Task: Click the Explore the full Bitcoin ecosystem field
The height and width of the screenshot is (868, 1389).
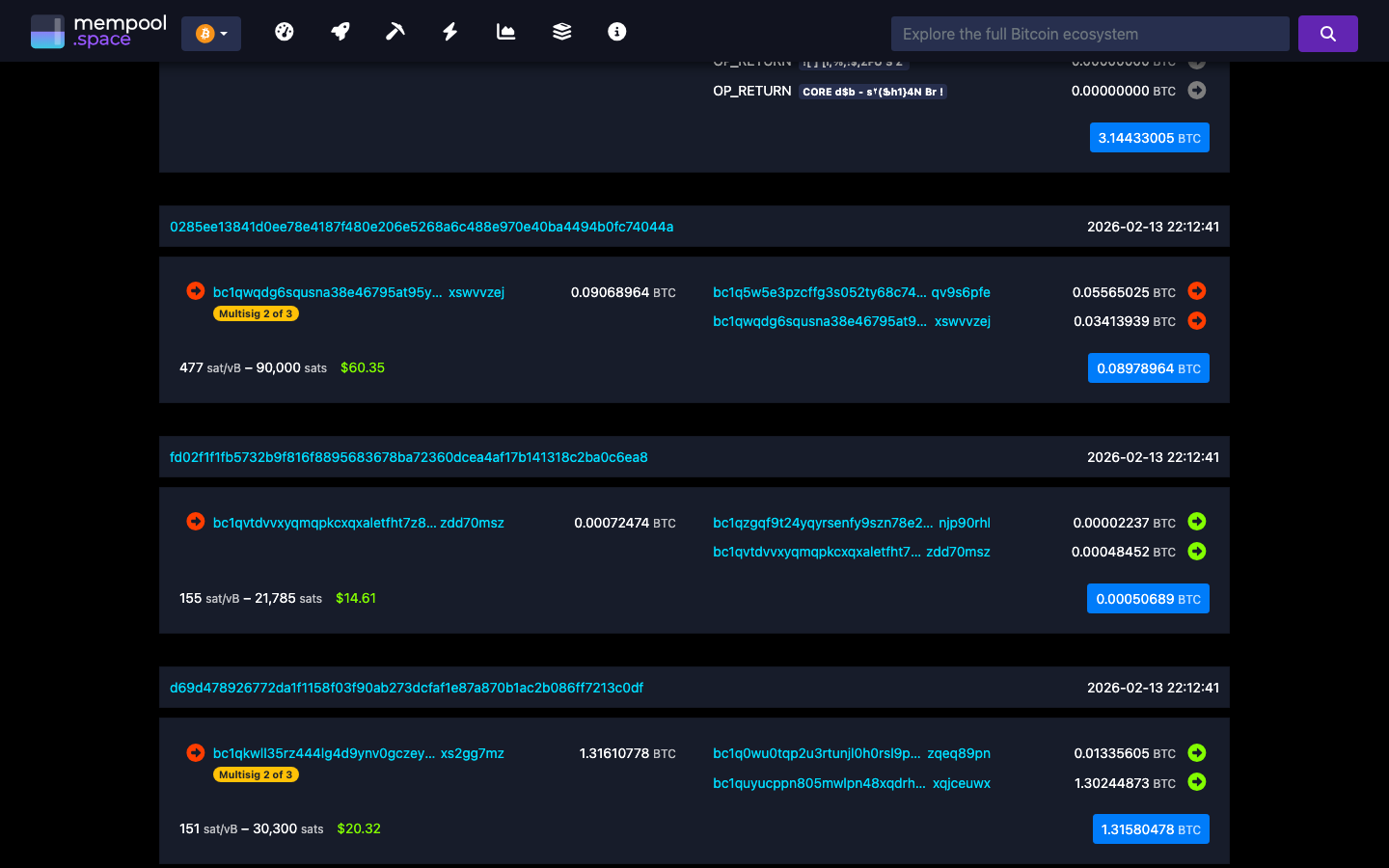Action: (x=1090, y=33)
